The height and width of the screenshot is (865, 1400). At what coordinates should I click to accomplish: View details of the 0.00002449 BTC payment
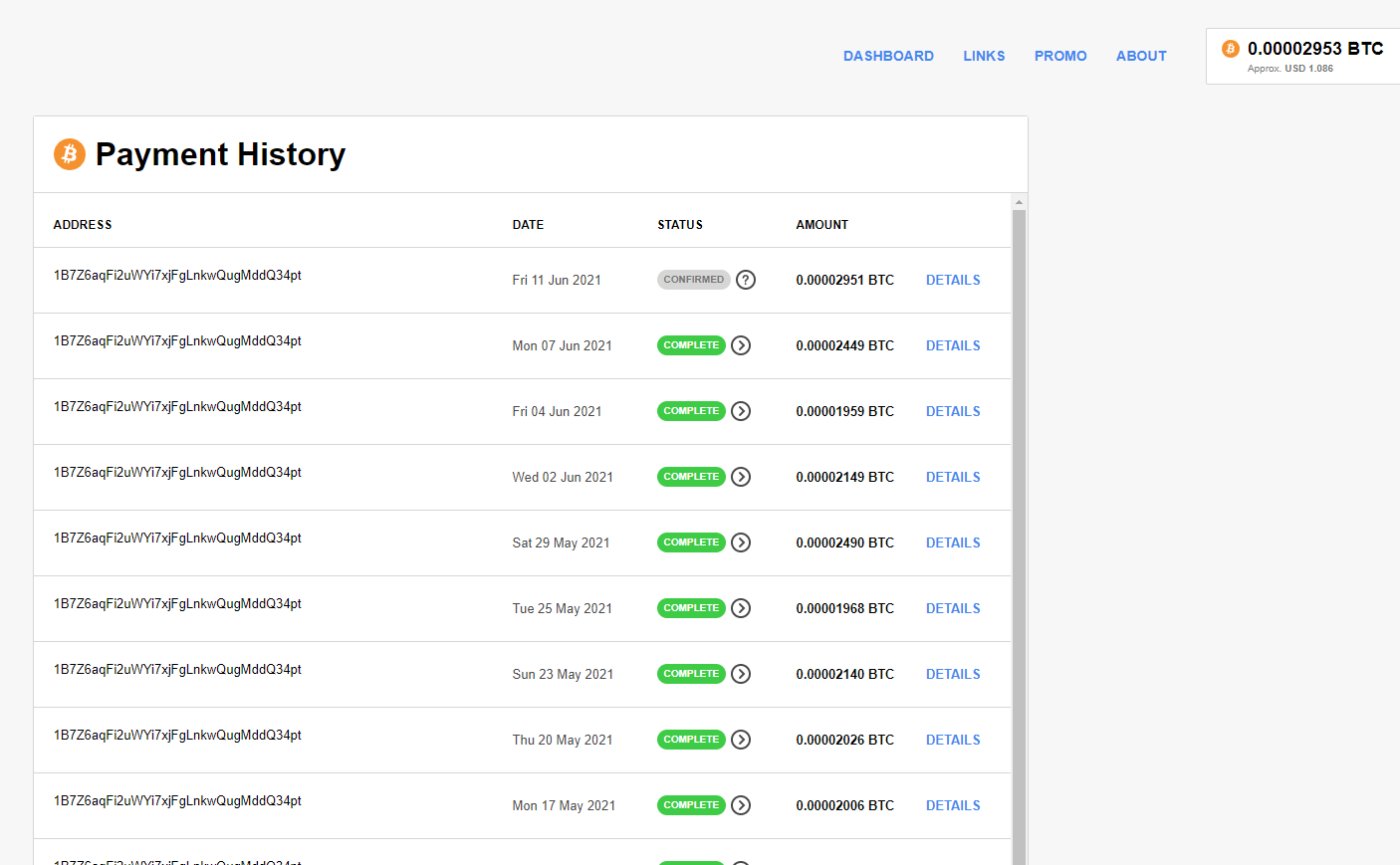click(x=953, y=345)
